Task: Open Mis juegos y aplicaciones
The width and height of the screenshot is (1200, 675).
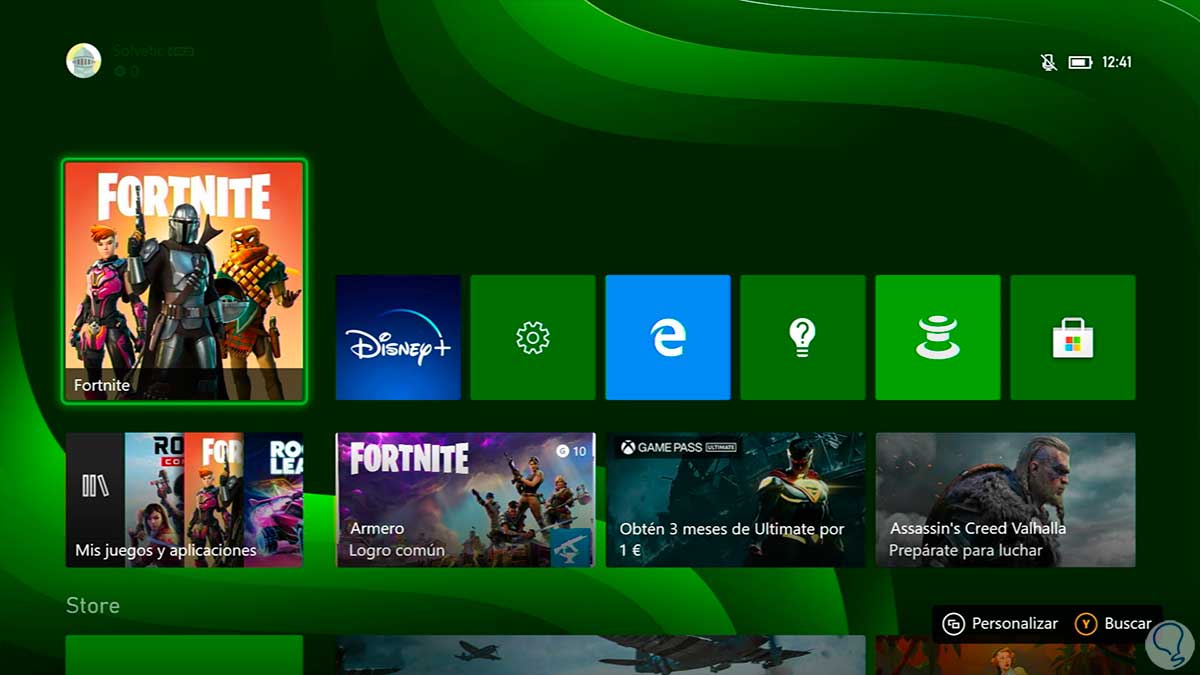Action: tap(184, 500)
